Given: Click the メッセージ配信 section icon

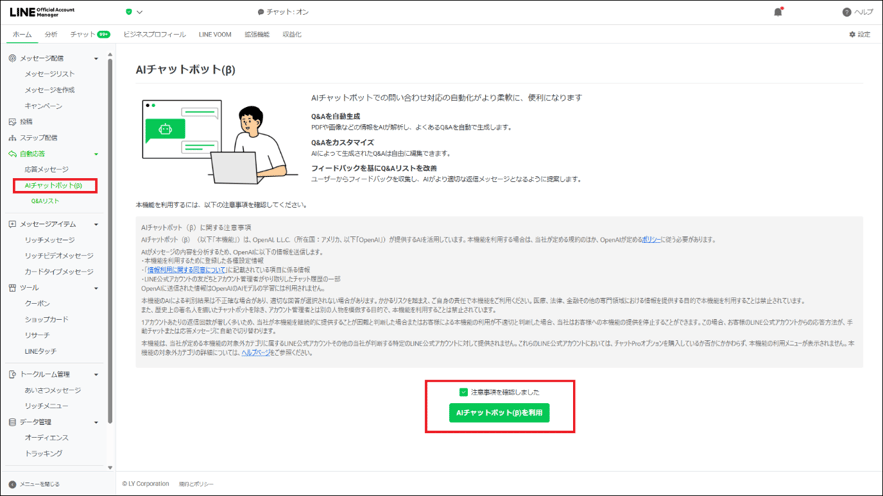Looking at the screenshot, I should 12,58.
